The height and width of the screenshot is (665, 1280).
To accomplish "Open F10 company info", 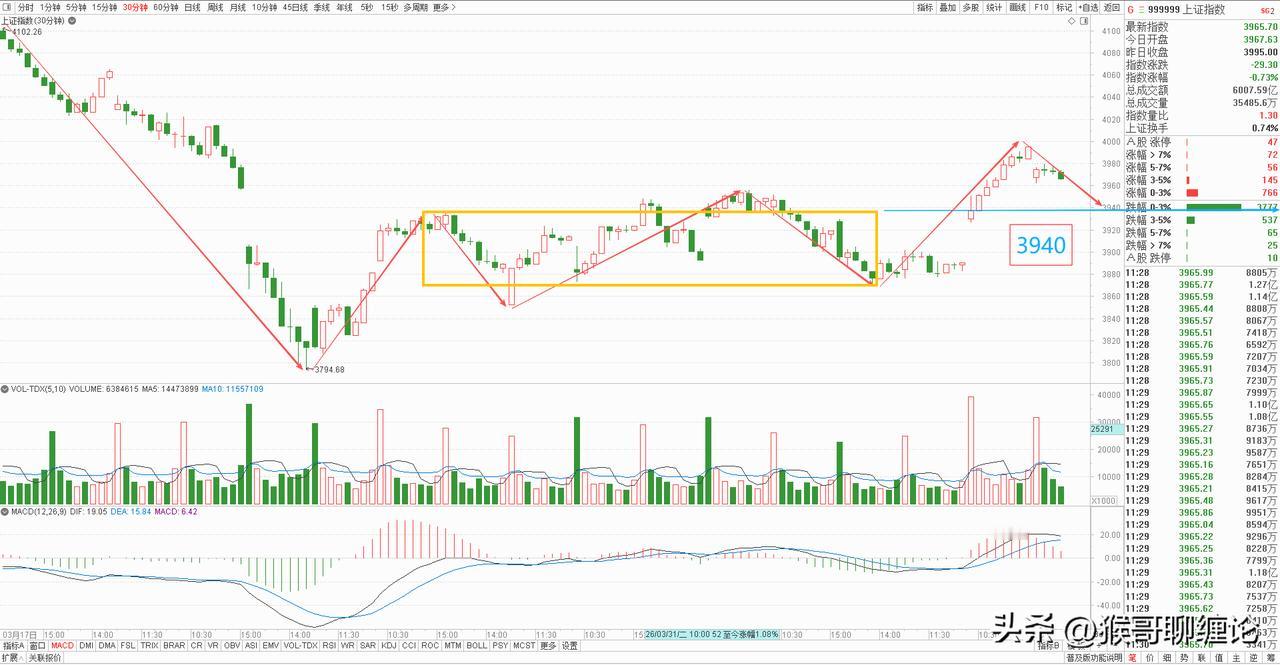I will 1041,7.
